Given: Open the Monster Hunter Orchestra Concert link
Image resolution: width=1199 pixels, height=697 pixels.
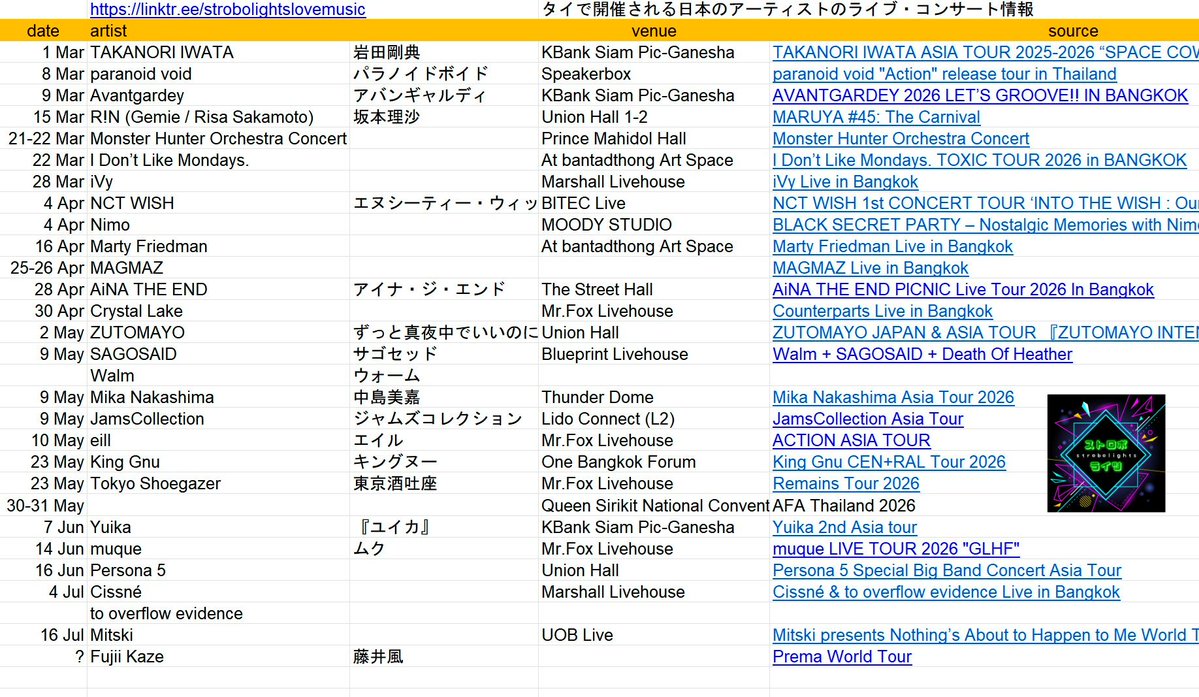Looking at the screenshot, I should [900, 138].
